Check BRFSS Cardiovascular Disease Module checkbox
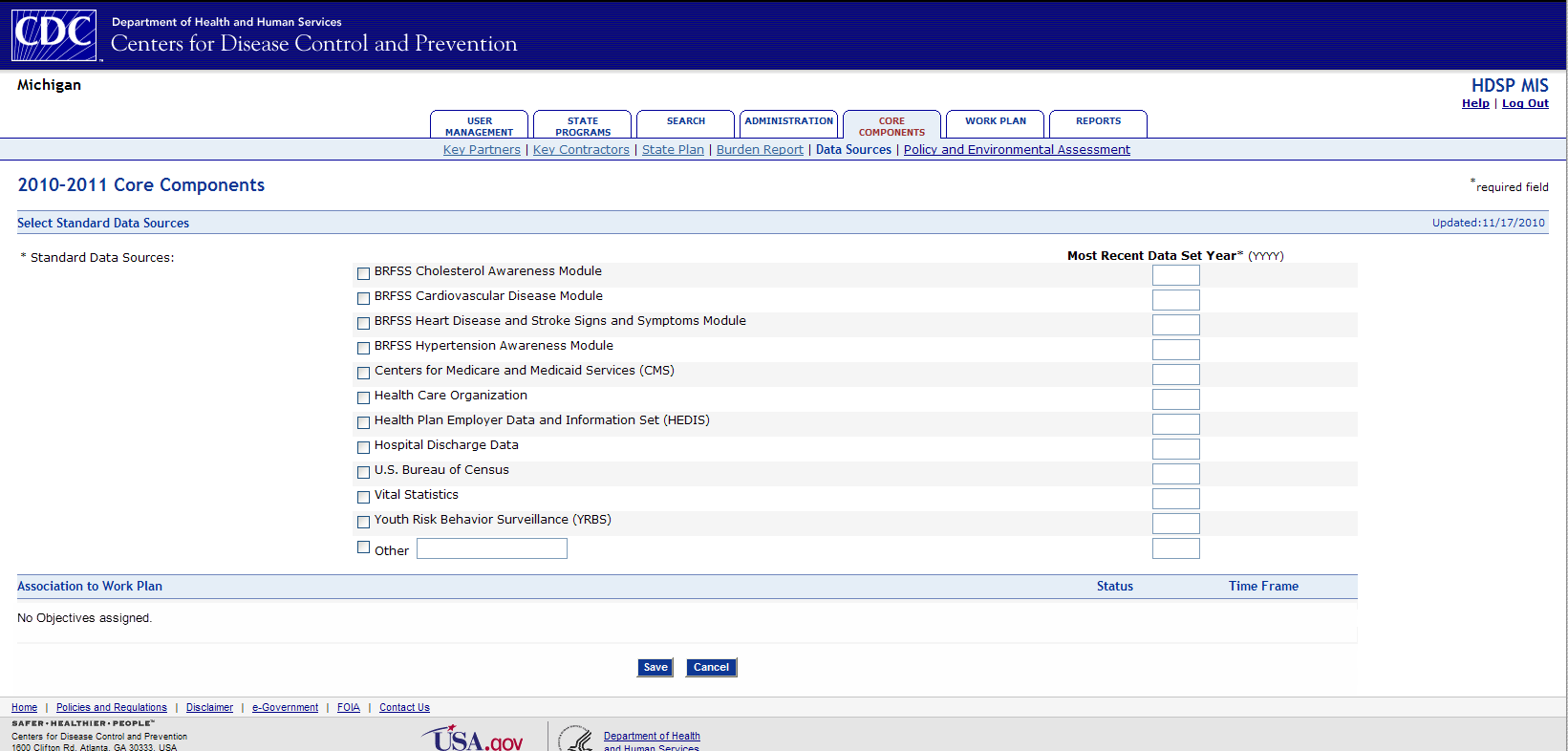 [363, 298]
